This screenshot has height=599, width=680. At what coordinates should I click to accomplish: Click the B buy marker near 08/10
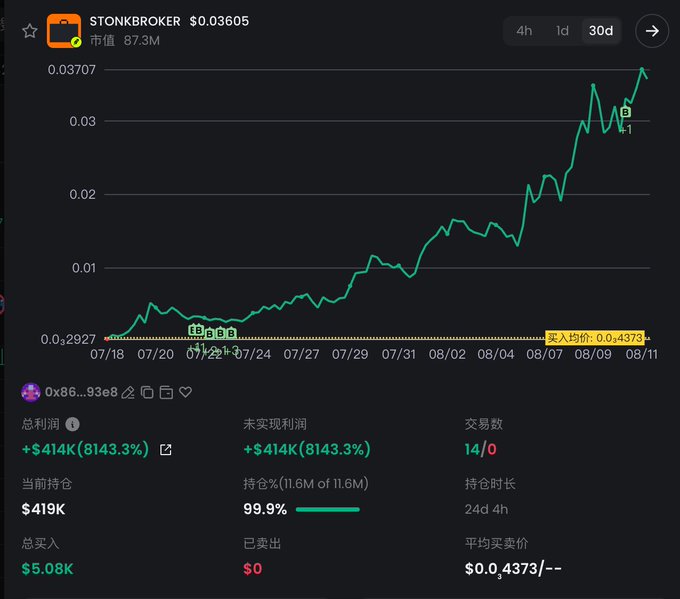[x=625, y=112]
